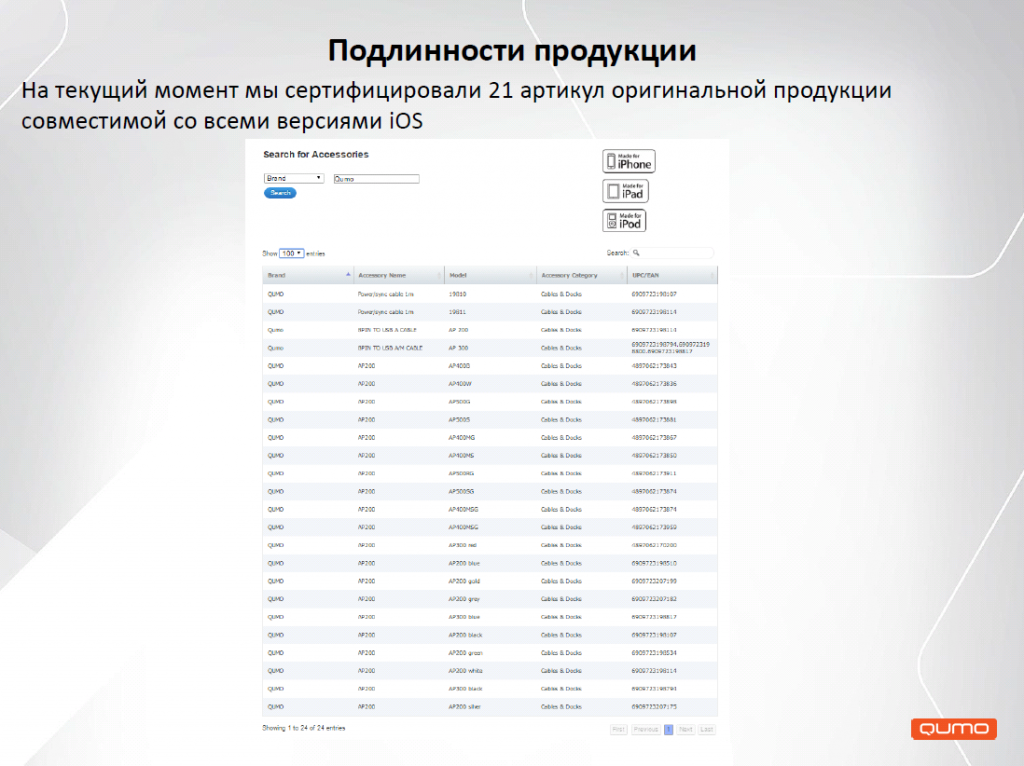Click UPC cell '4897062173867'
Image resolution: width=1024 pixels, height=766 pixels.
654,438
